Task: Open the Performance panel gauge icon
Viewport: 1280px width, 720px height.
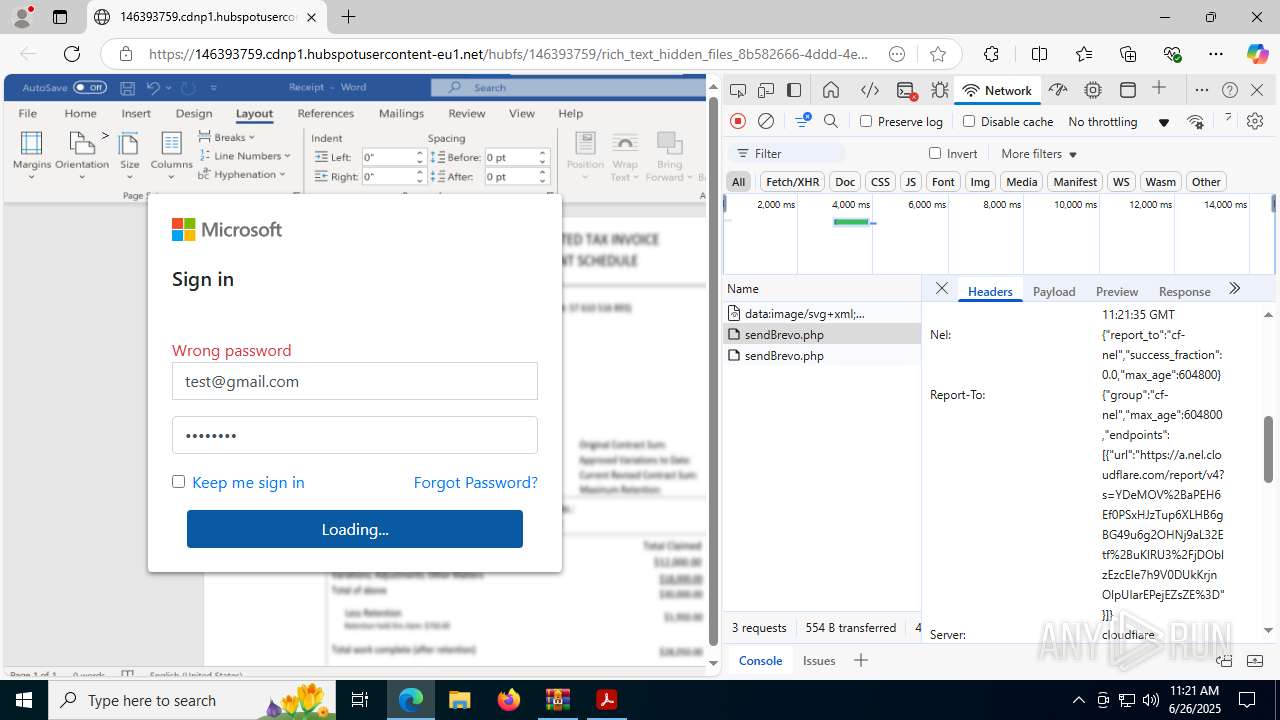Action: point(1057,90)
